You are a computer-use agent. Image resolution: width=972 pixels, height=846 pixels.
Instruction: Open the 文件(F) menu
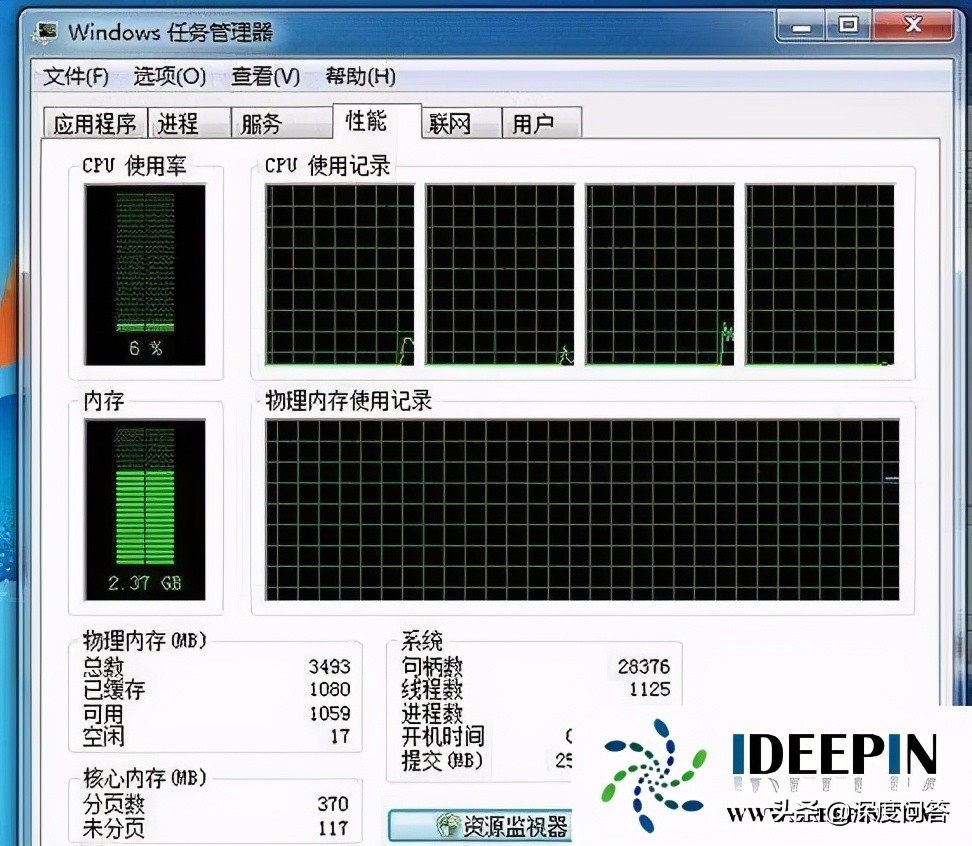pyautogui.click(x=73, y=76)
